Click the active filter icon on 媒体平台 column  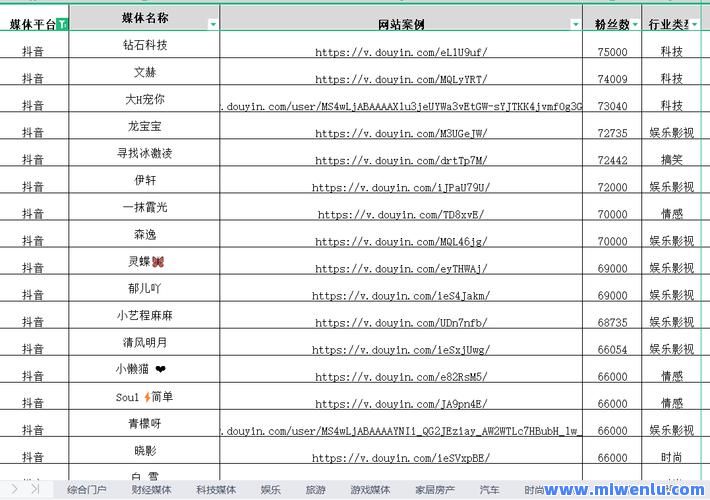[x=63, y=24]
